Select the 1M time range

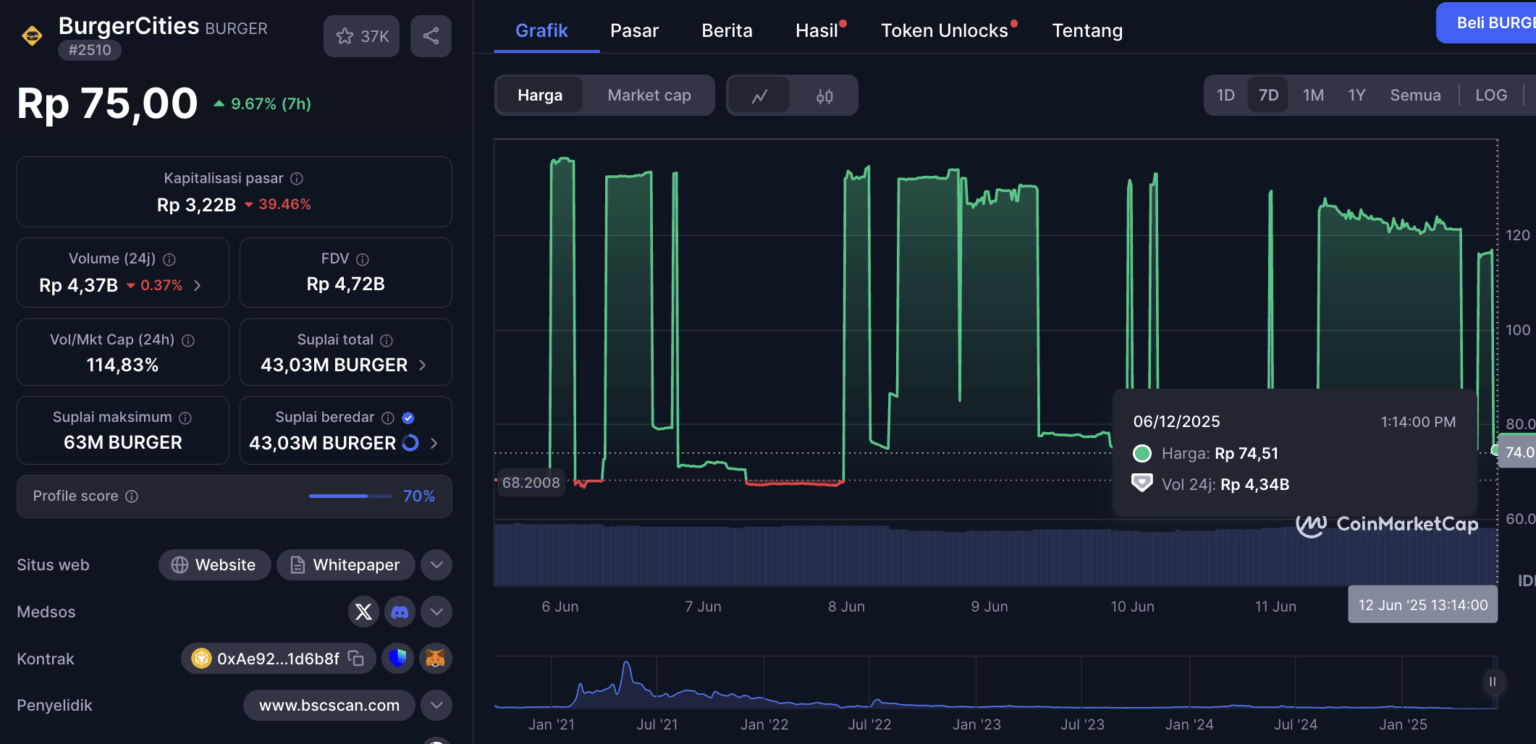pyautogui.click(x=1313, y=95)
